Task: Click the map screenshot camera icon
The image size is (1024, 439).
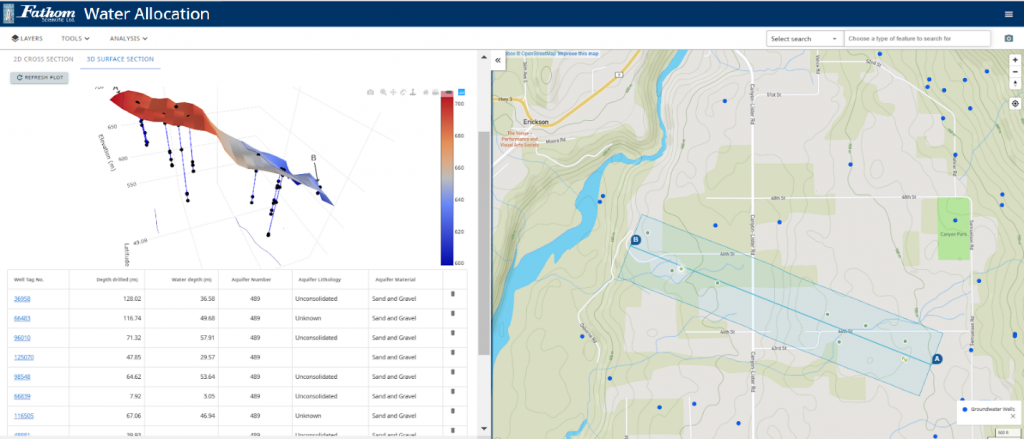Action: point(1008,39)
